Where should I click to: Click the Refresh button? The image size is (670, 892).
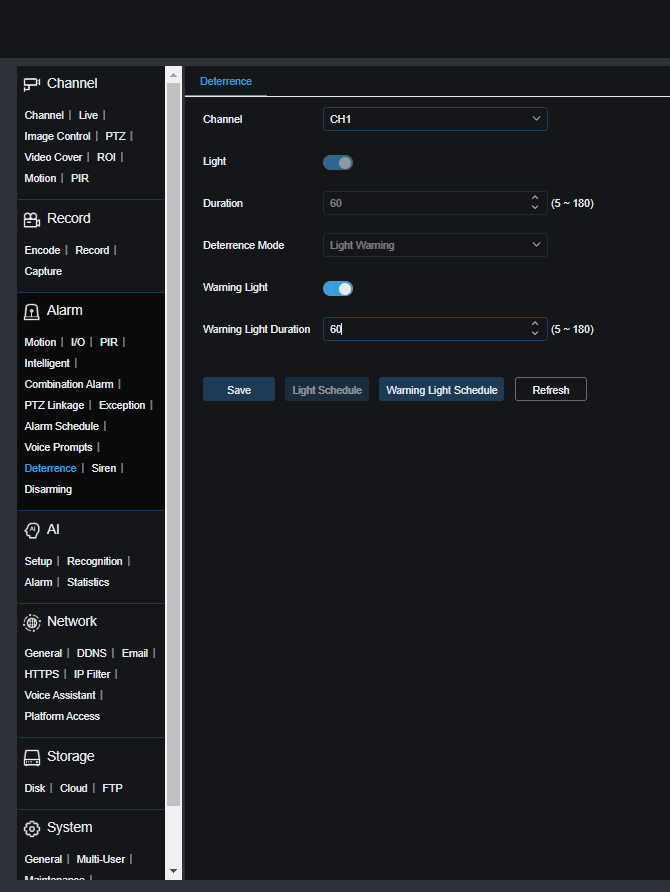coord(550,390)
